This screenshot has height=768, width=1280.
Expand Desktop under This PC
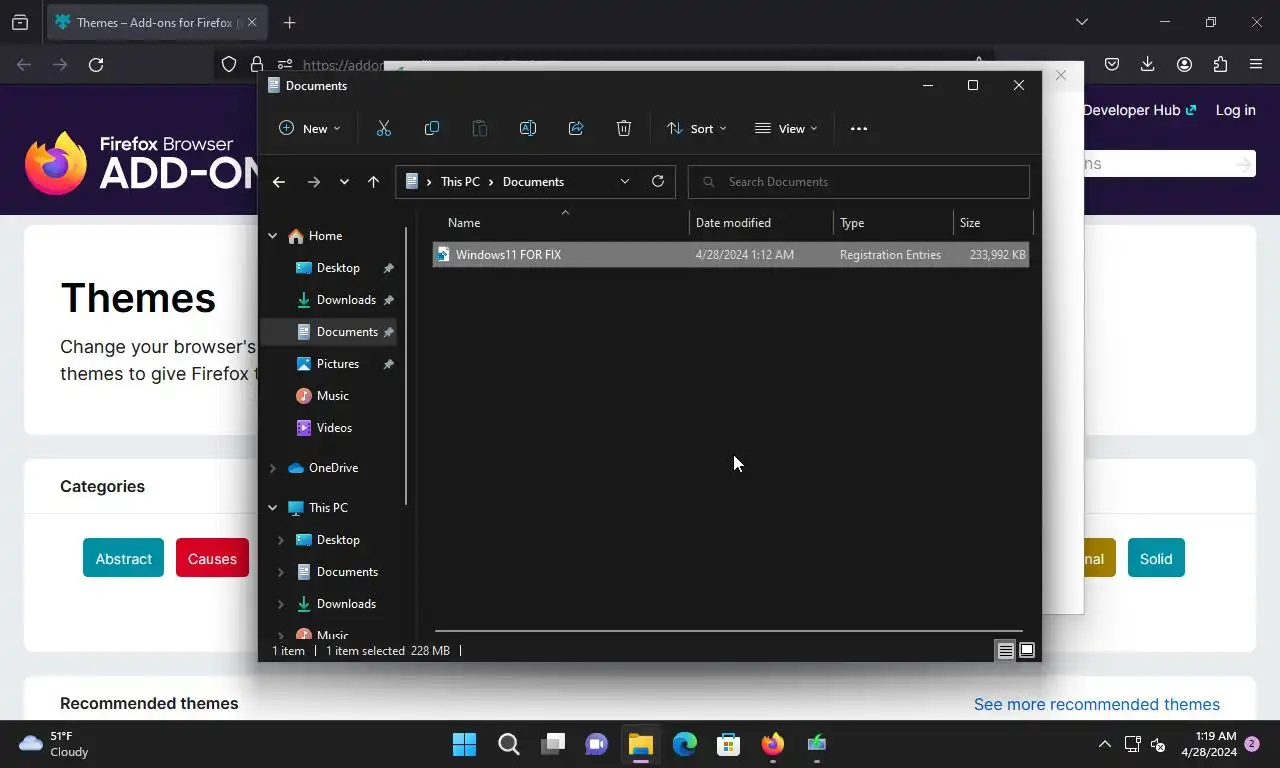click(280, 540)
